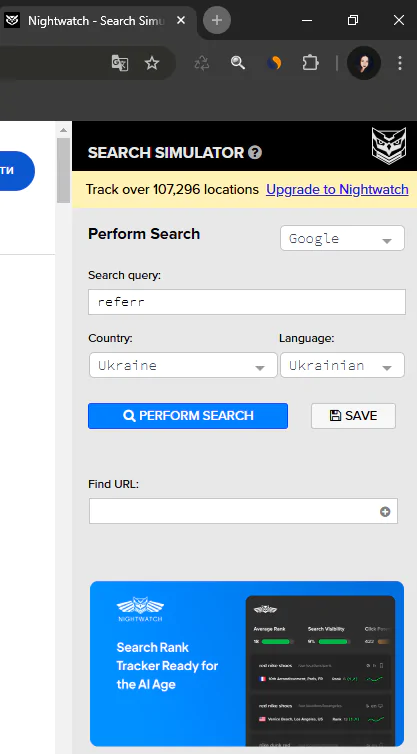This screenshot has width=417, height=754.
Task: Click the Perform Search button
Action: [x=188, y=416]
